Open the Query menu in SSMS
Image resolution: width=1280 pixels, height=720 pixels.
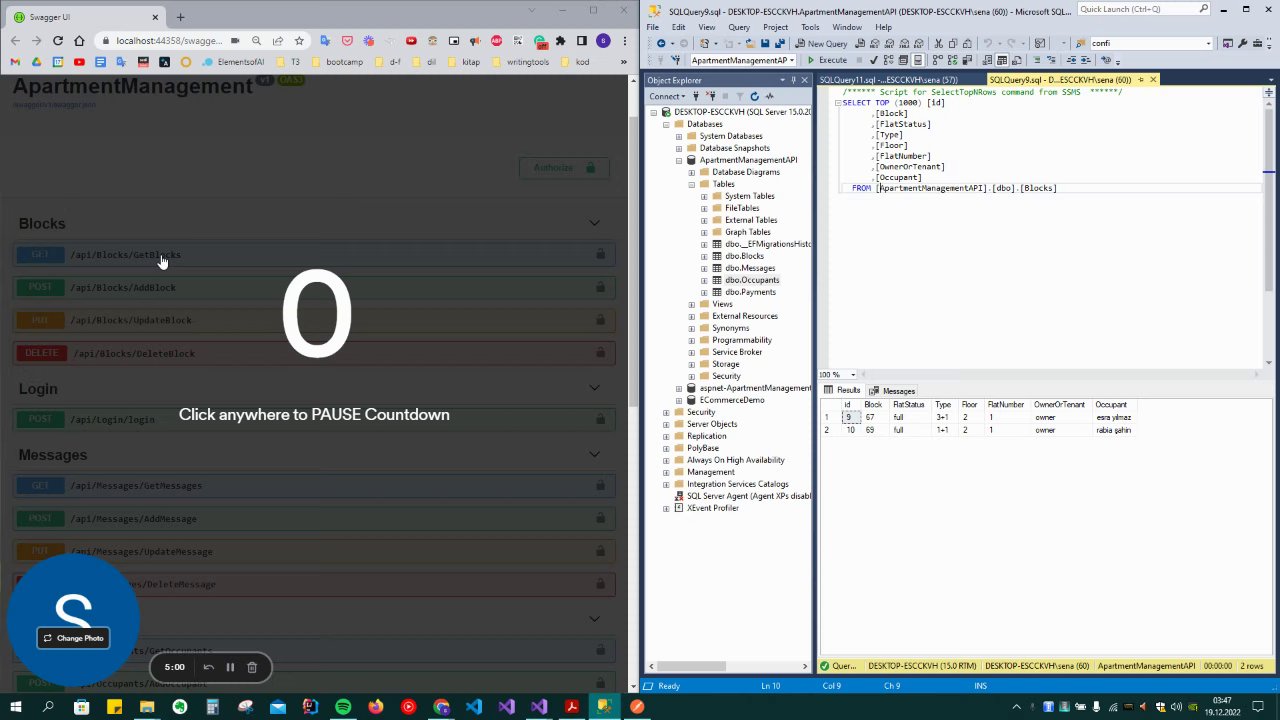click(x=739, y=27)
